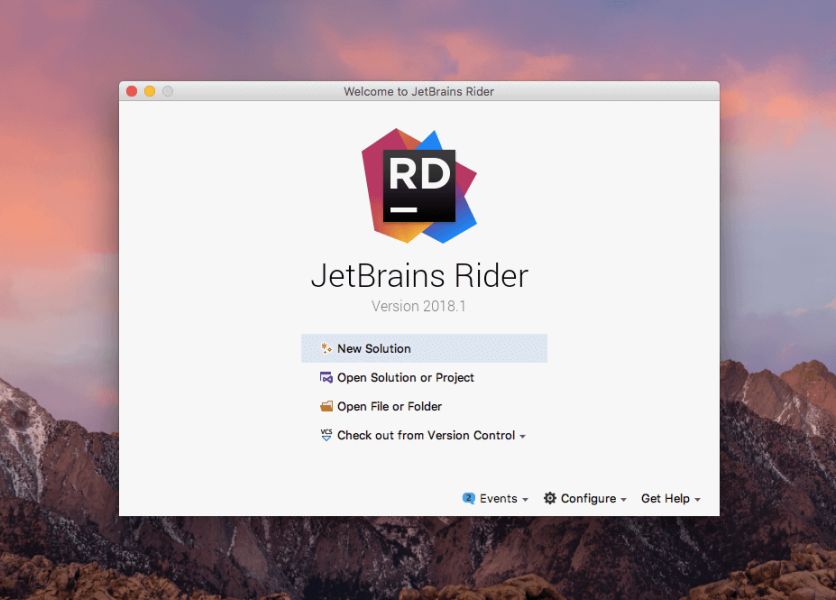Viewport: 836px width, 600px height.
Task: Click the Configure gear icon
Action: (550, 498)
